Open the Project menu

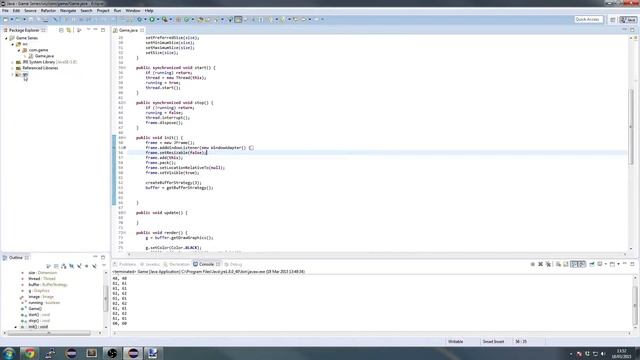pyautogui.click(x=103, y=11)
